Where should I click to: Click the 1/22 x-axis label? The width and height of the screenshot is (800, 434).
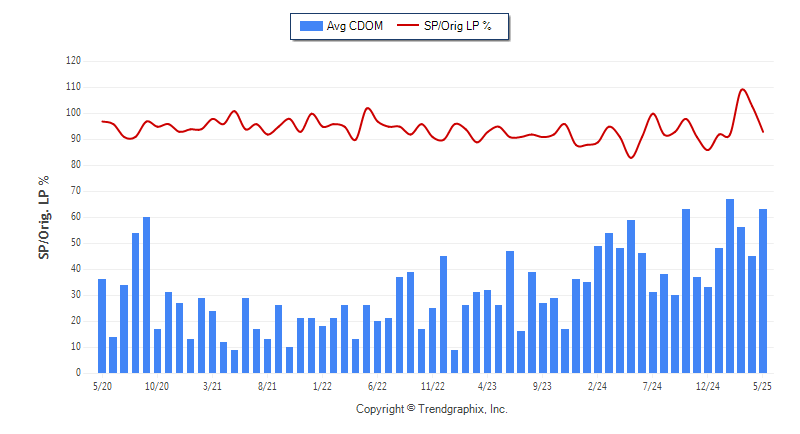tap(322, 387)
